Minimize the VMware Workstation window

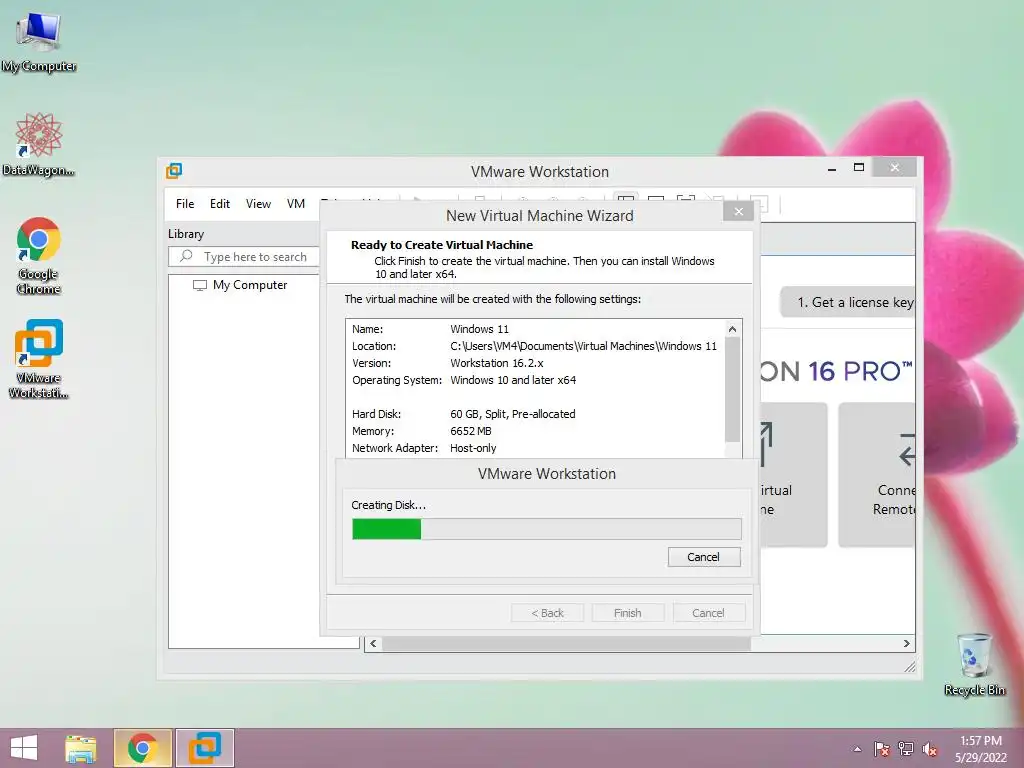[832, 168]
